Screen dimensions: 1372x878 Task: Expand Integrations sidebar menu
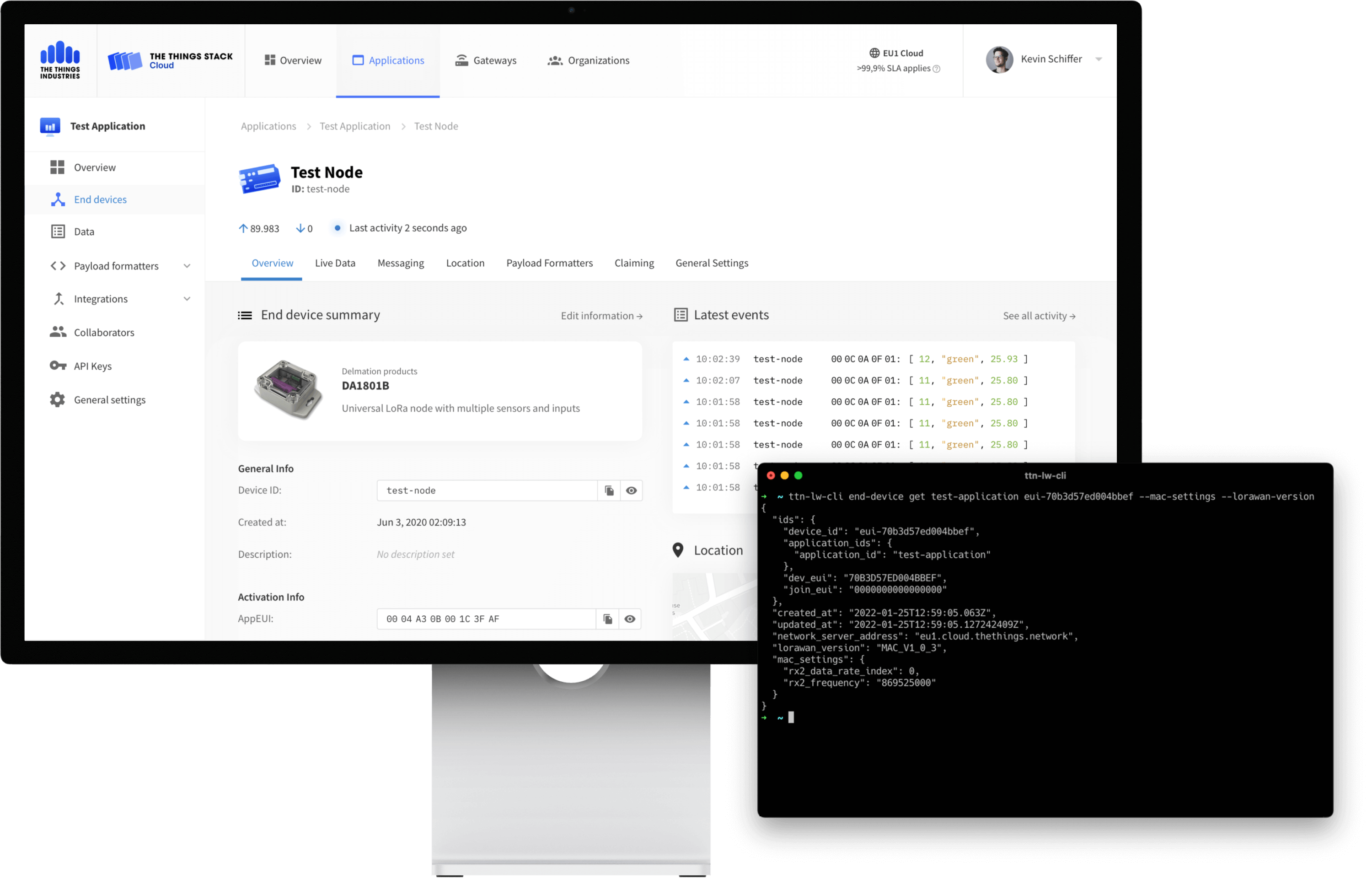click(187, 299)
